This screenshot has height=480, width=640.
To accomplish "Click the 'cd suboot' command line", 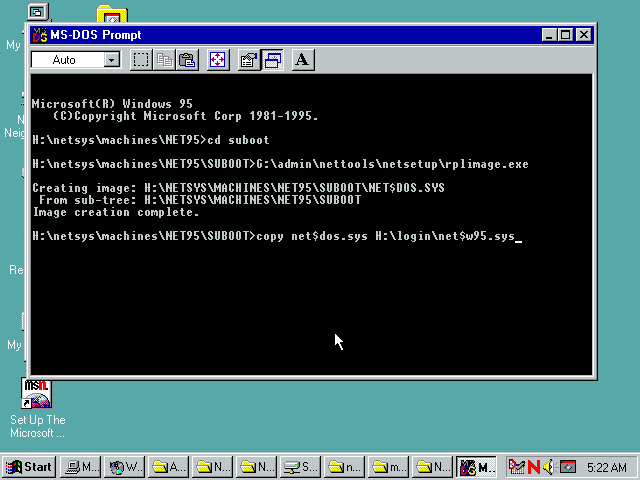I will coord(151,140).
